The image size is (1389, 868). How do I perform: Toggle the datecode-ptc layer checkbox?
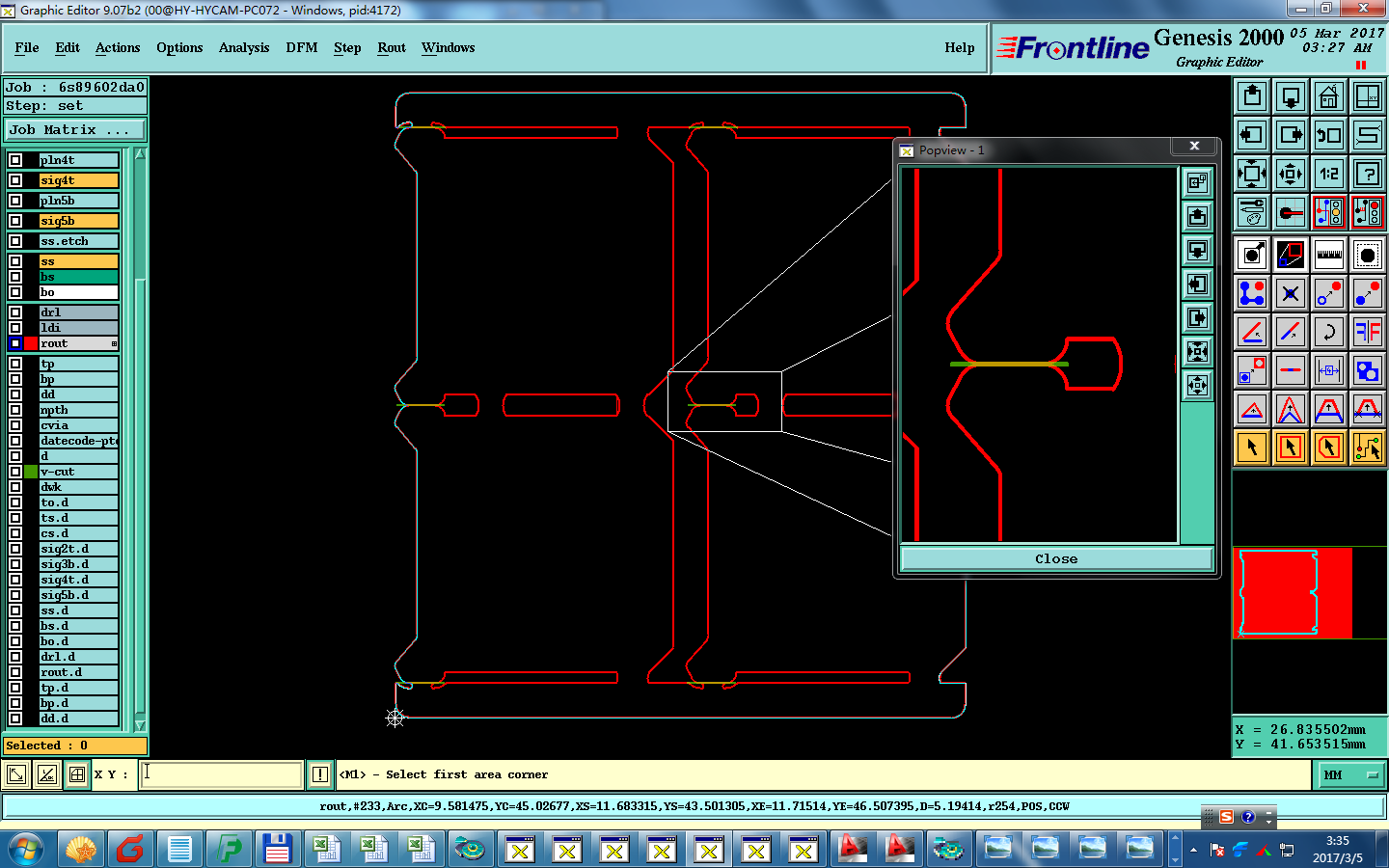tap(15, 441)
